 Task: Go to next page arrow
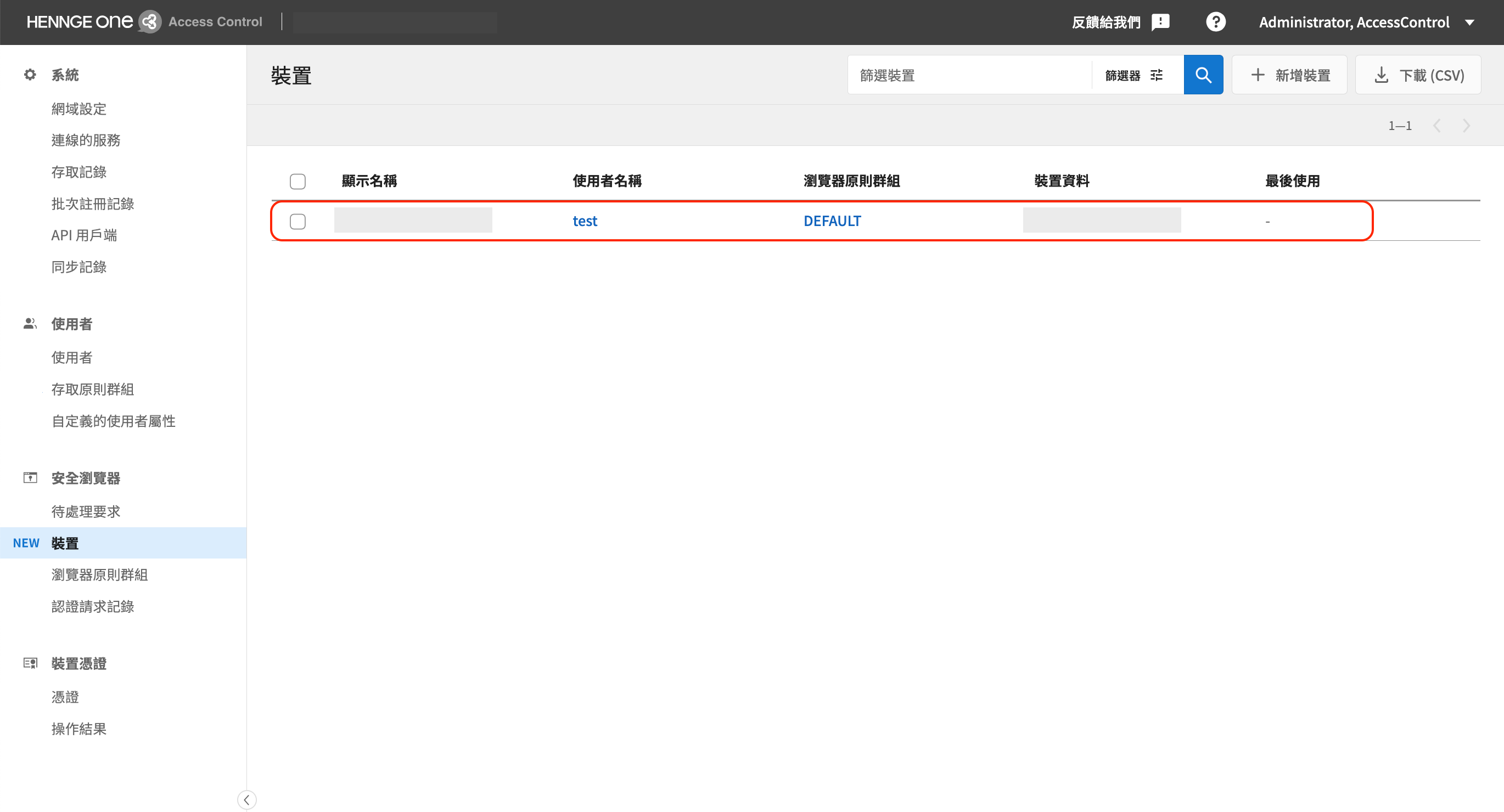tap(1466, 126)
